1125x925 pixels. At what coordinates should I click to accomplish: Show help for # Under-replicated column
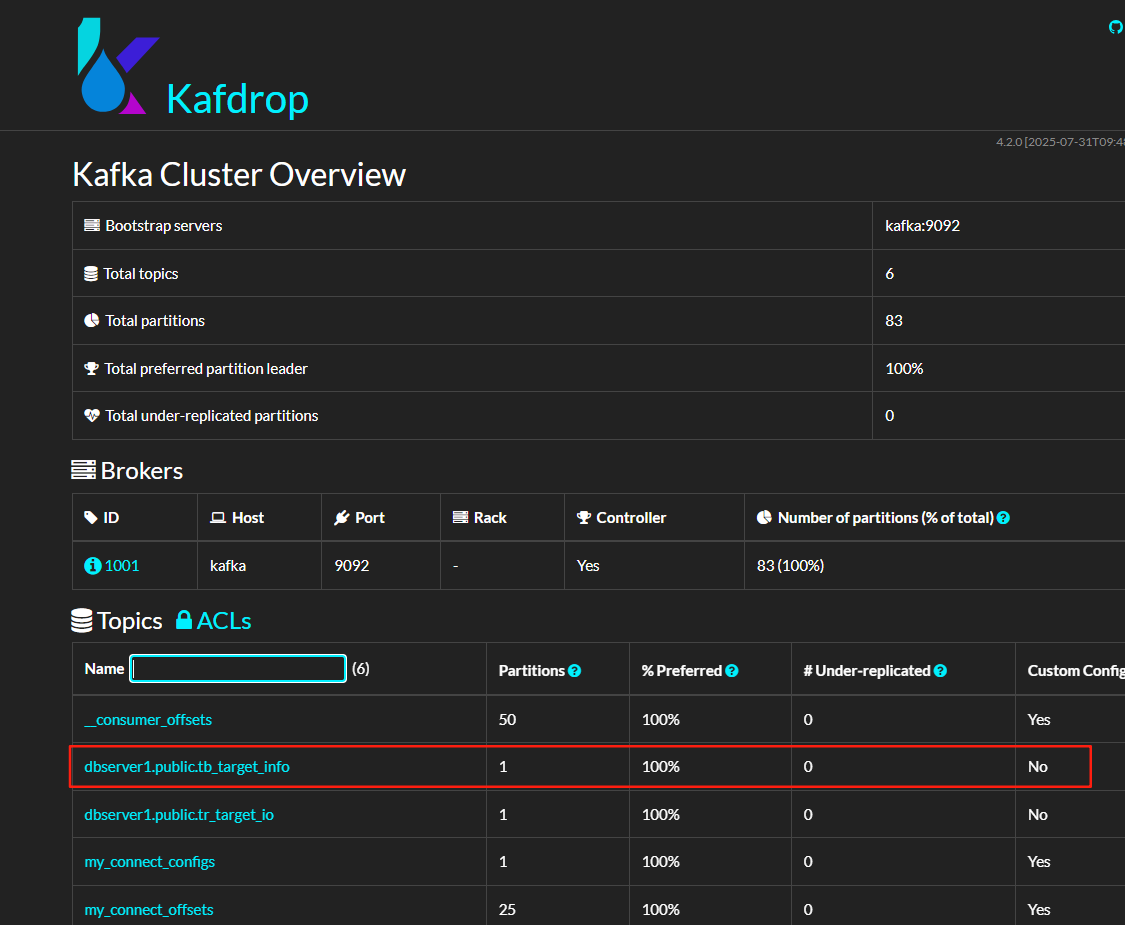coord(941,671)
